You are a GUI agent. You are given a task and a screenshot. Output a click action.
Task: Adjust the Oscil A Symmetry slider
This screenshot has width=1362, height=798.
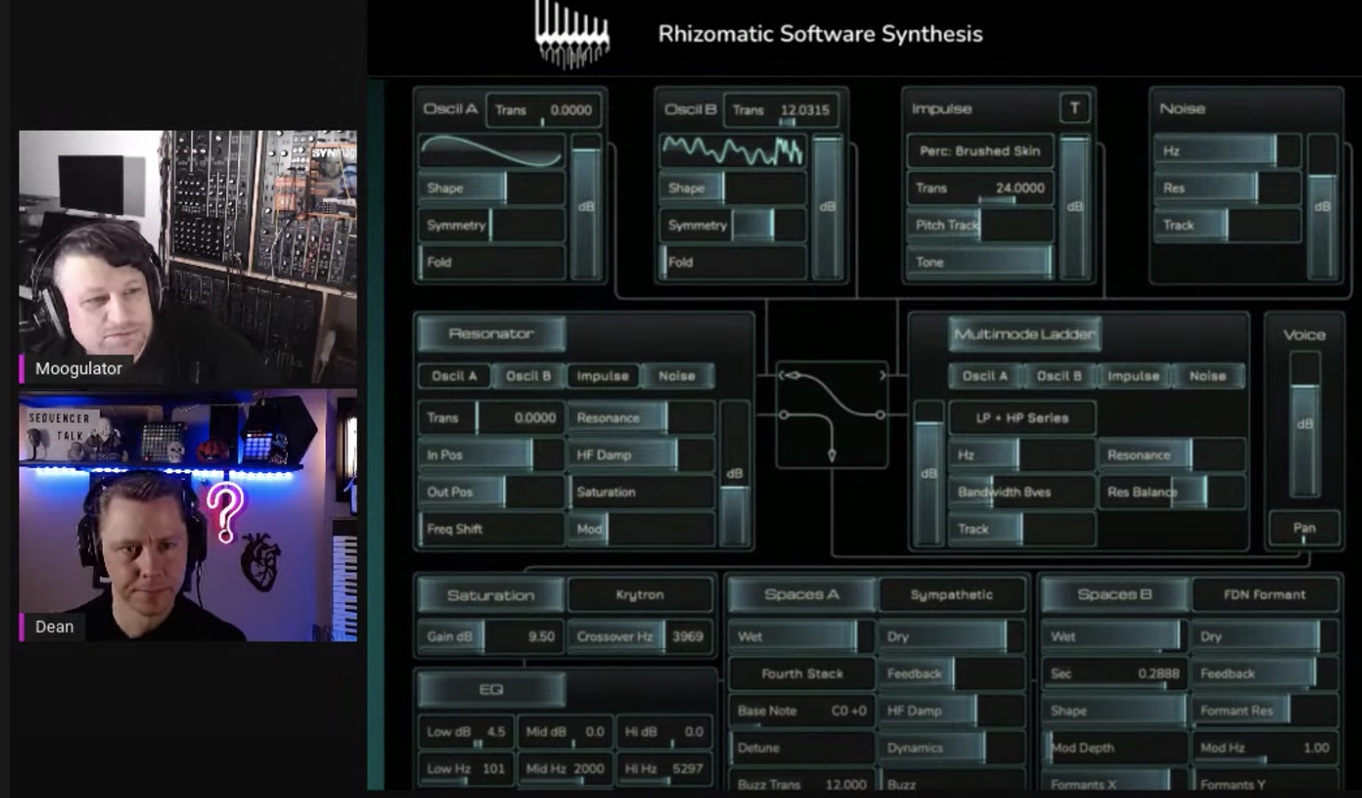point(491,225)
